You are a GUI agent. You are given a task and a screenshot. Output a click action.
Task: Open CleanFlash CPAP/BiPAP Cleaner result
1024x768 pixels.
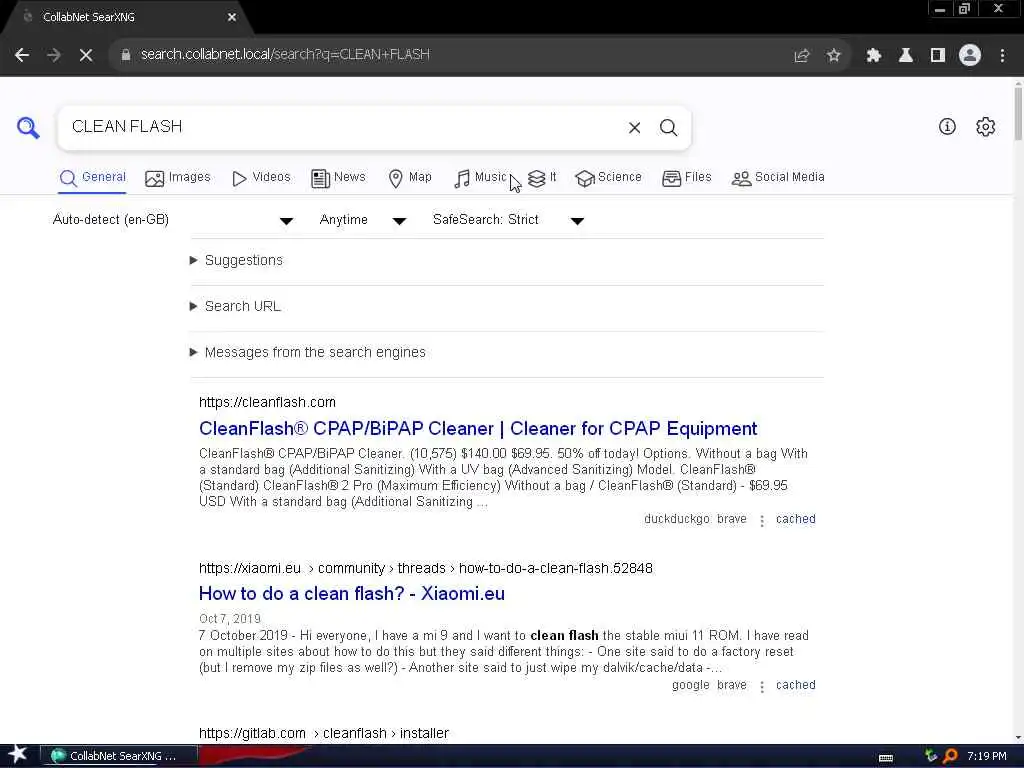coord(478,429)
